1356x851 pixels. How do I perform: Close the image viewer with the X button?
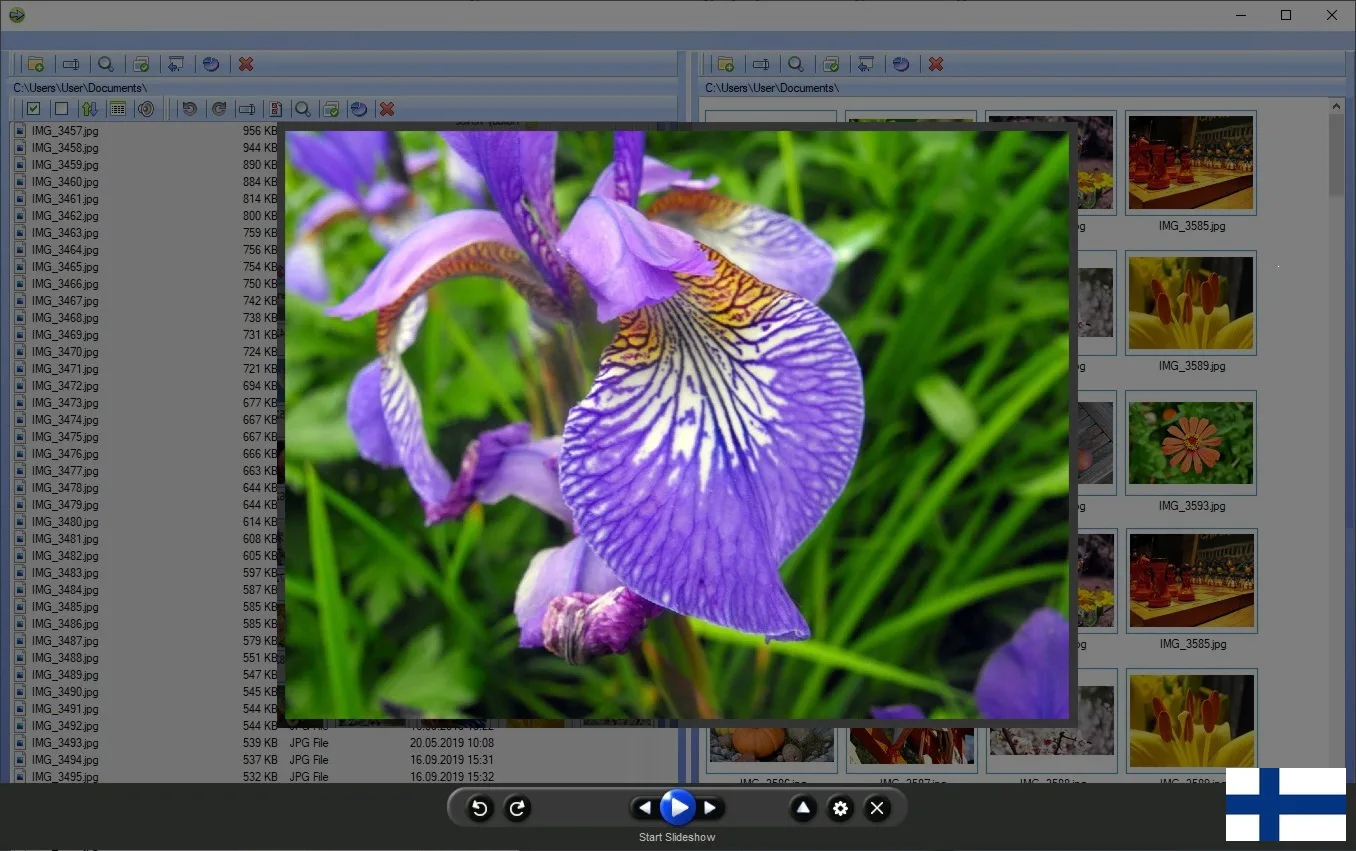tap(877, 808)
